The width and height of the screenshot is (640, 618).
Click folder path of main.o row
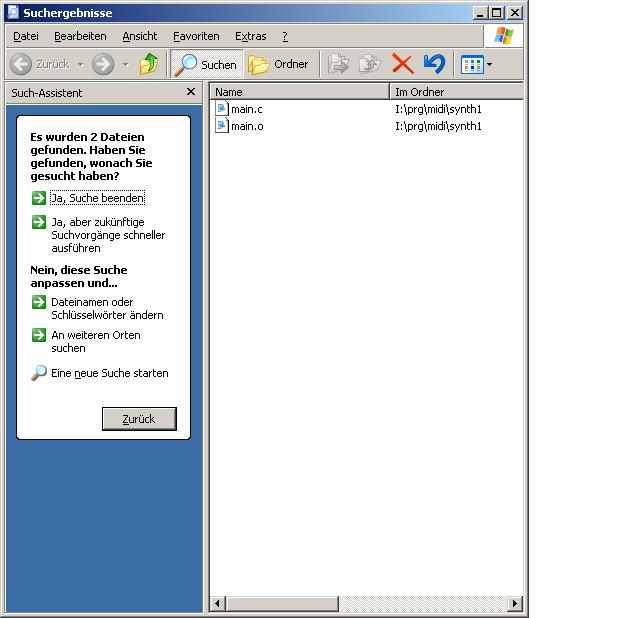click(x=438, y=127)
